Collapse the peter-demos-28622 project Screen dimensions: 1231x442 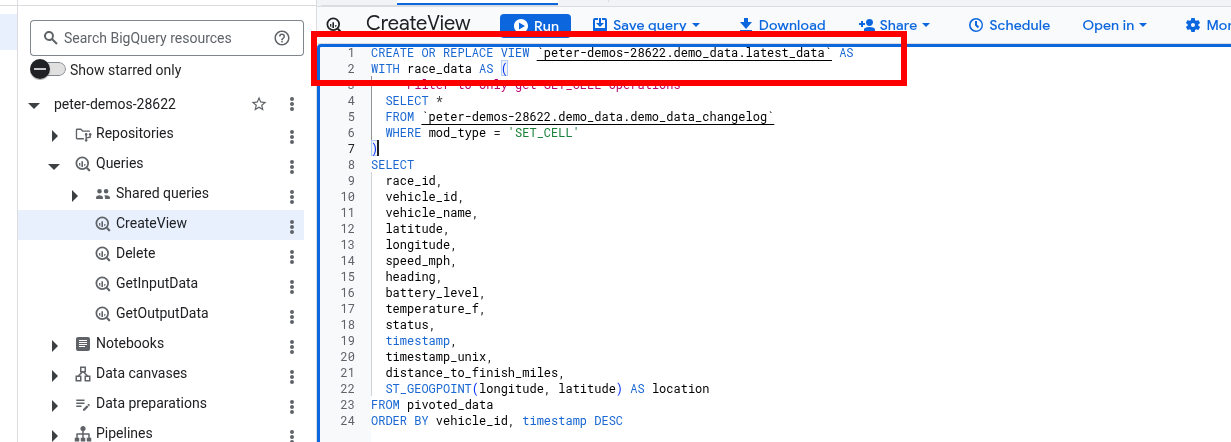pos(35,104)
